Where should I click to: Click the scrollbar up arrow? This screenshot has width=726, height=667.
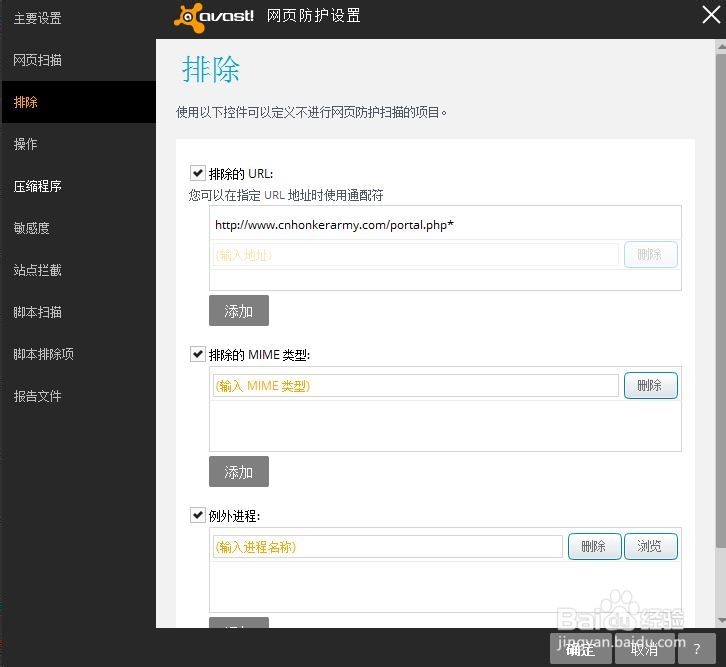click(721, 46)
